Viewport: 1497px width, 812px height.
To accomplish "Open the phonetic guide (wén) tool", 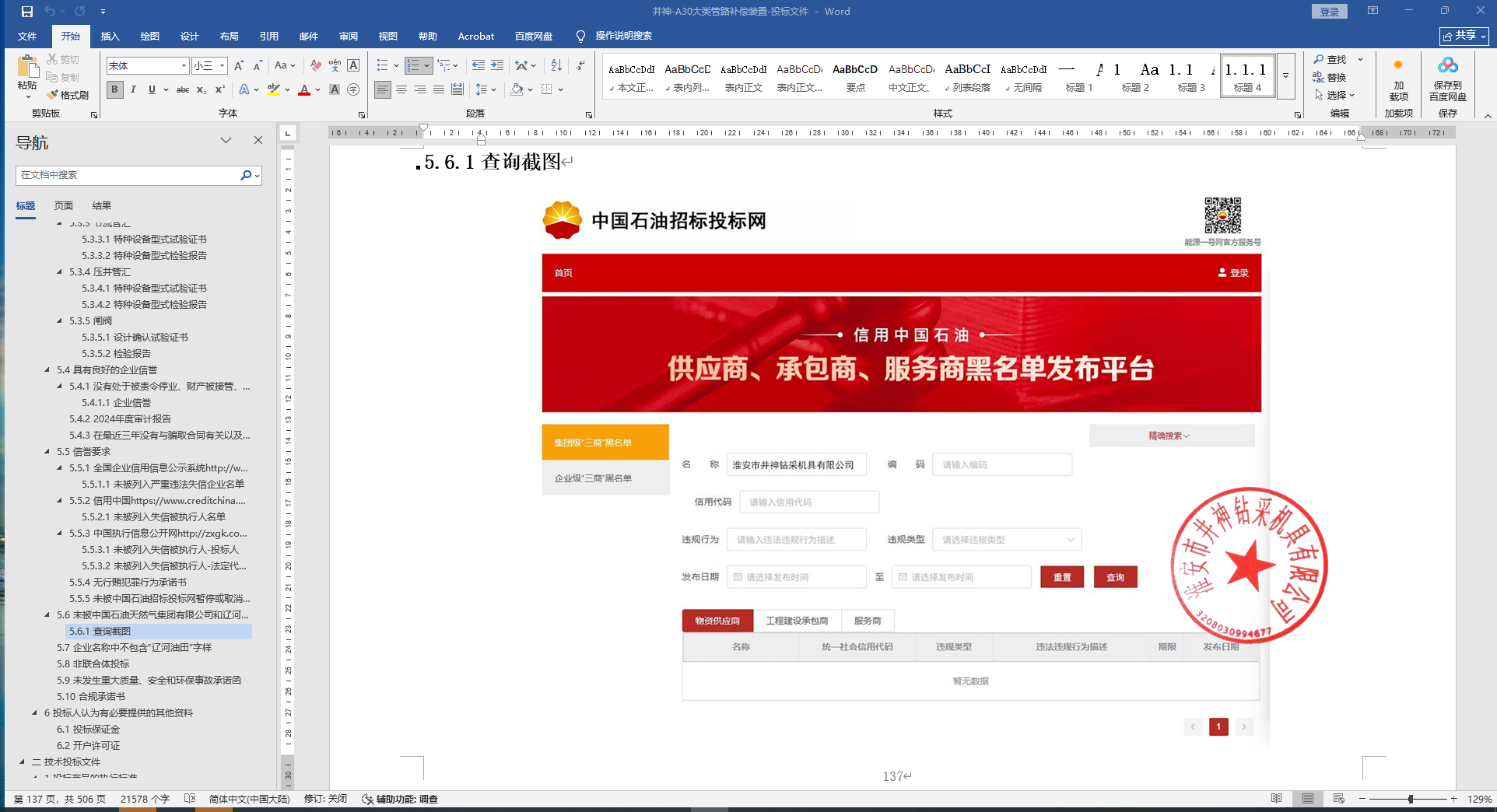I will (x=335, y=65).
